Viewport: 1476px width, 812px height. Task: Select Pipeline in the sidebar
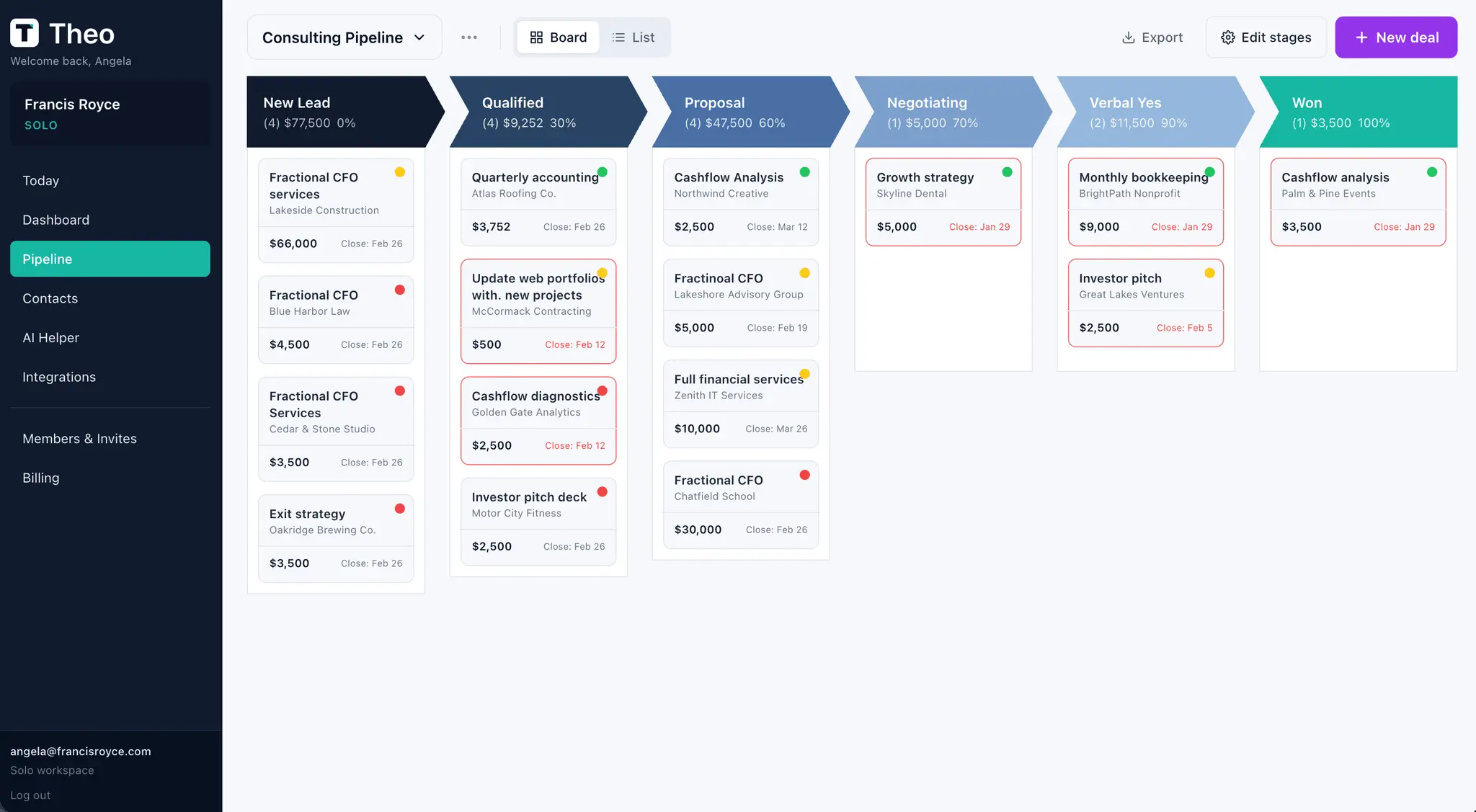click(x=110, y=259)
